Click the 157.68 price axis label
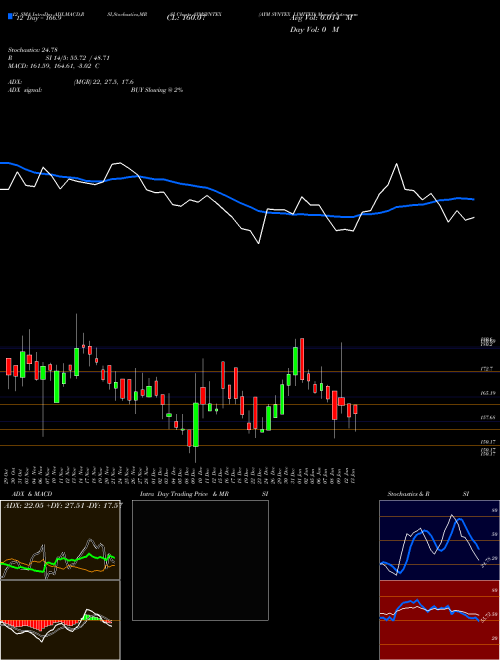 point(488,417)
